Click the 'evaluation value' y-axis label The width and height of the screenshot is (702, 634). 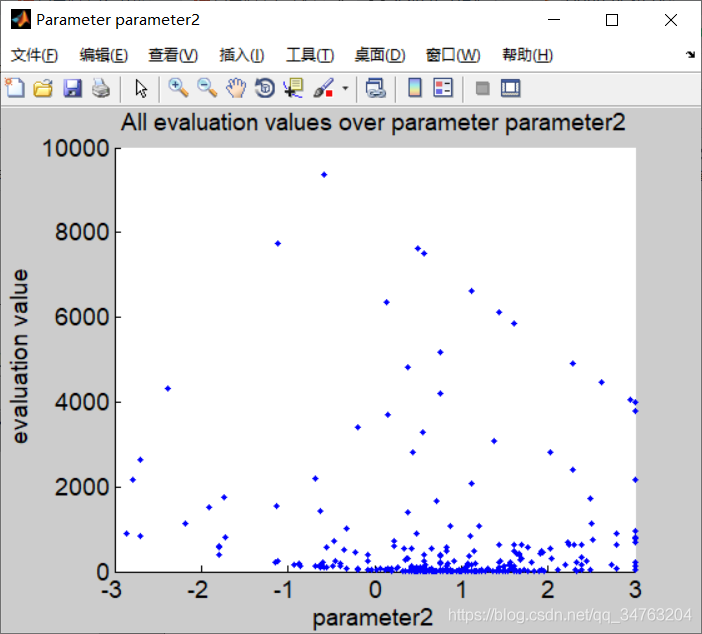pyautogui.click(x=20, y=356)
